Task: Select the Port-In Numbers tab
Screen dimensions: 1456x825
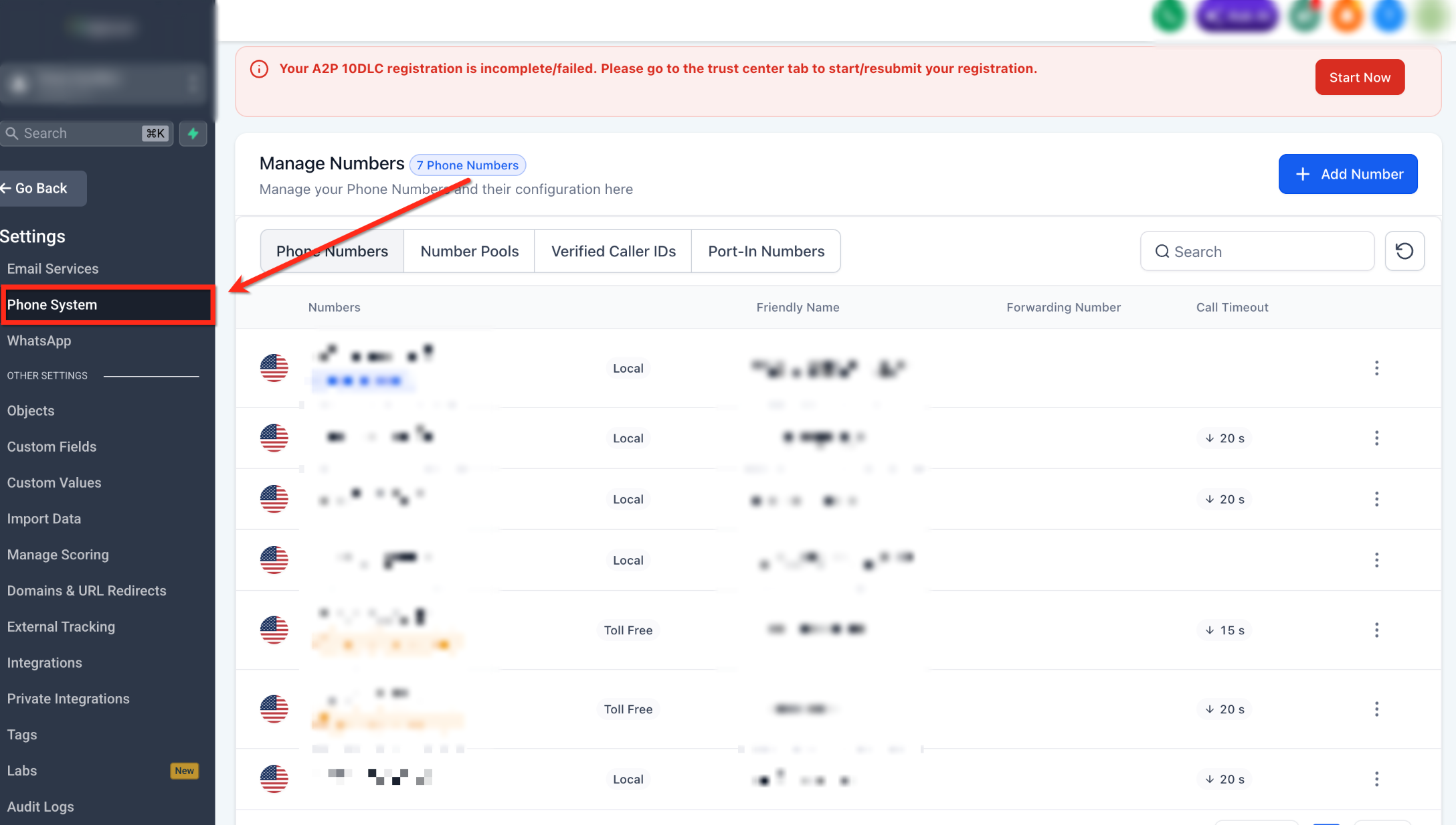Action: click(x=766, y=251)
